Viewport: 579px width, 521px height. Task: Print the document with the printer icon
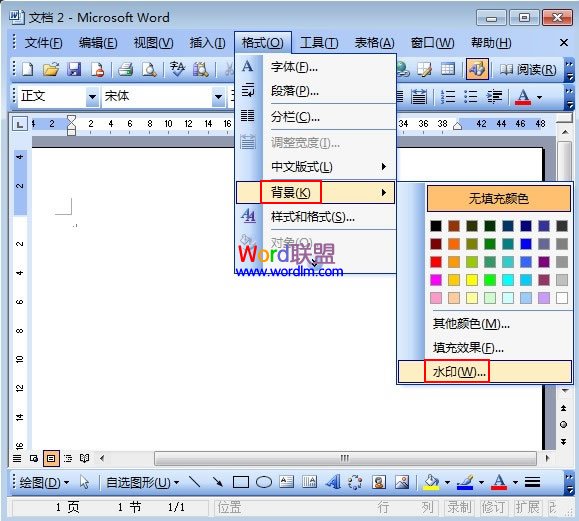126,69
